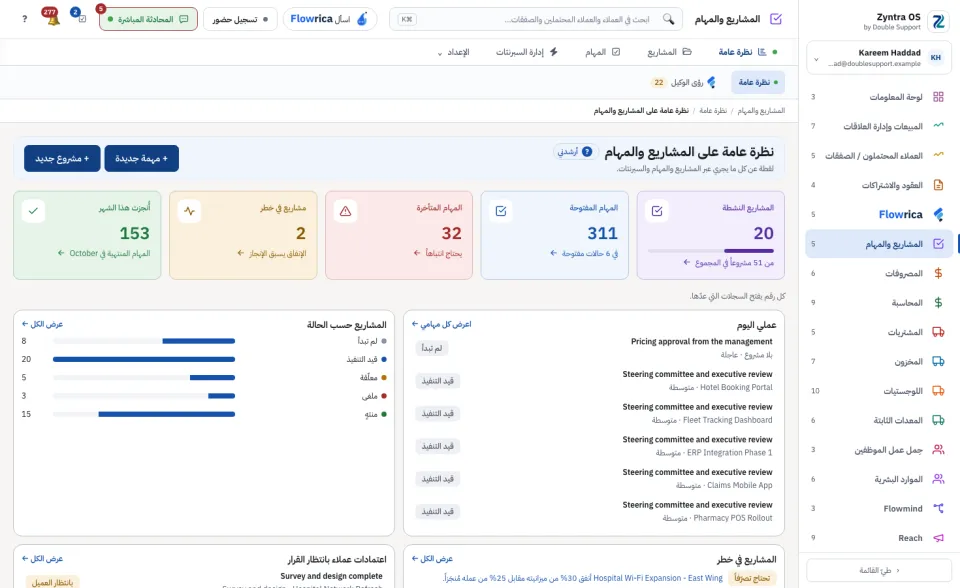Click the المهام المتأخرة warning triangle icon

pyautogui.click(x=345, y=211)
